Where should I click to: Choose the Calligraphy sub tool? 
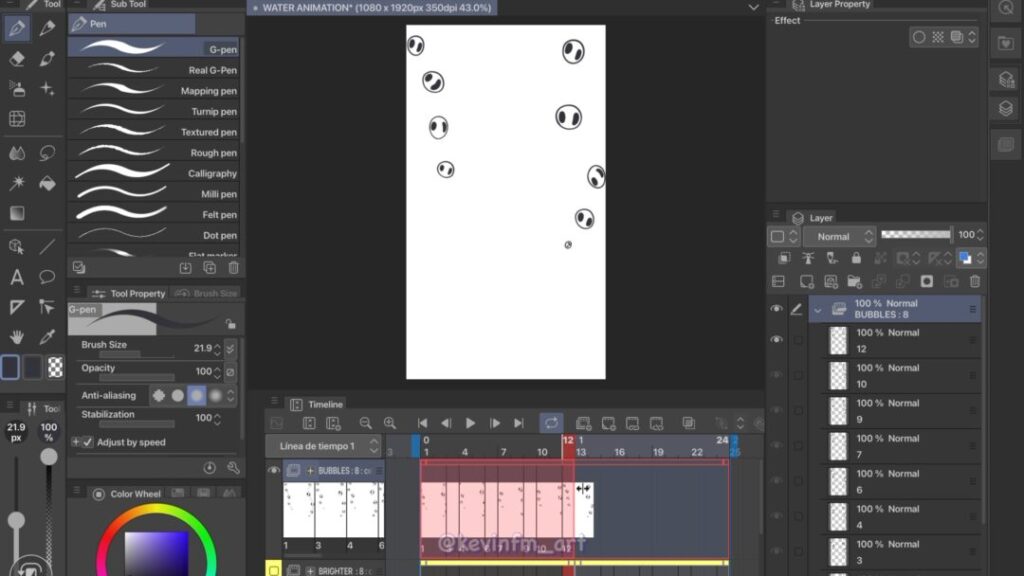point(155,173)
